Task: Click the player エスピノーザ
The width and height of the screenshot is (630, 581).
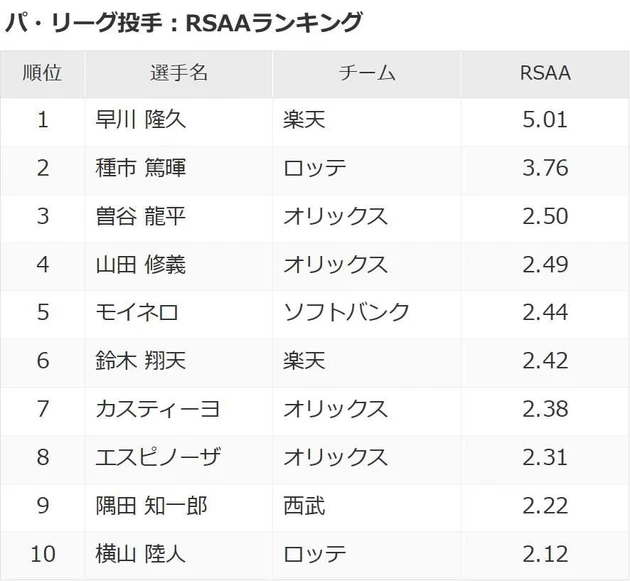Action: [x=157, y=456]
